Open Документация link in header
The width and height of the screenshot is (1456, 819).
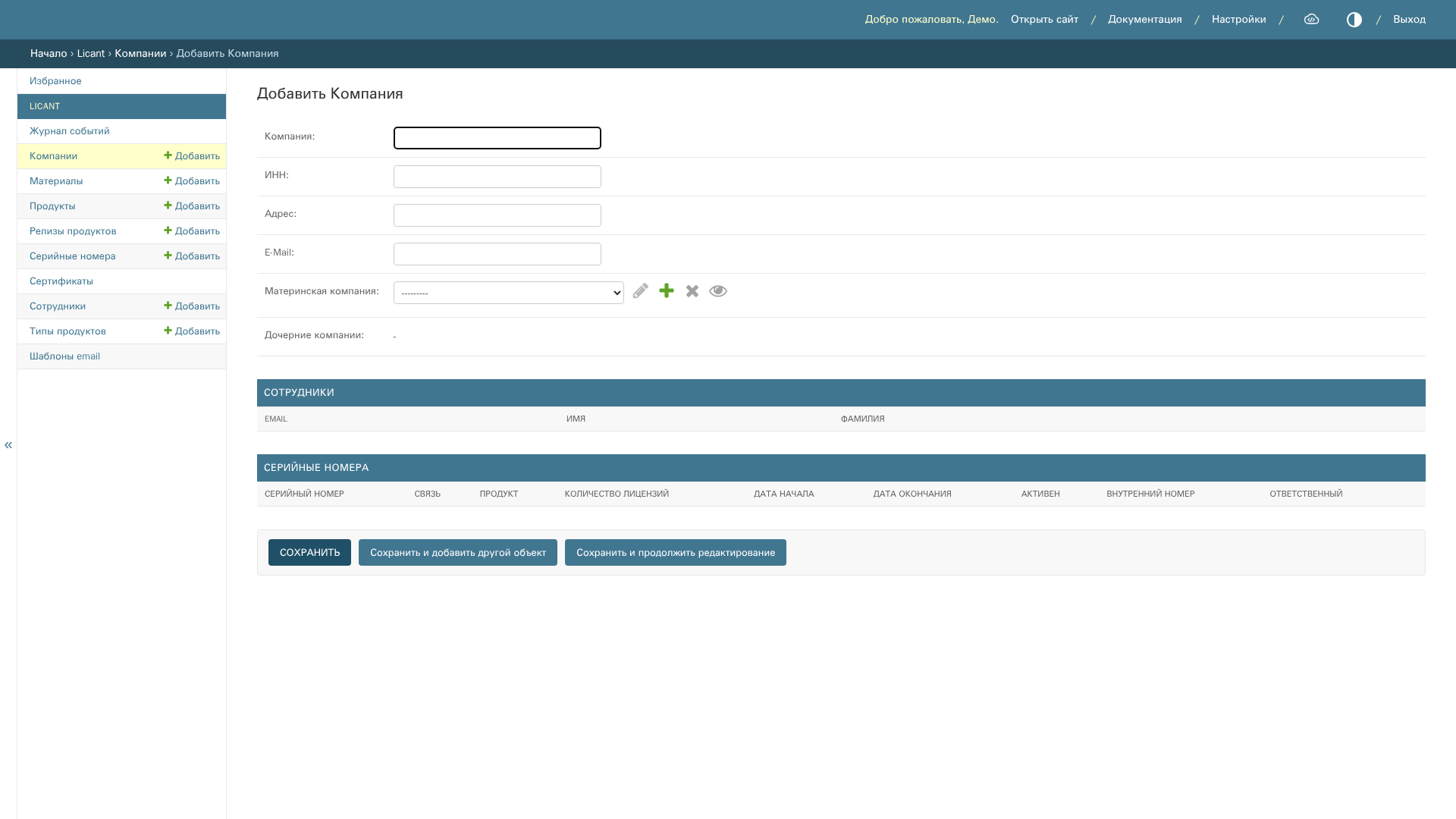[1145, 20]
